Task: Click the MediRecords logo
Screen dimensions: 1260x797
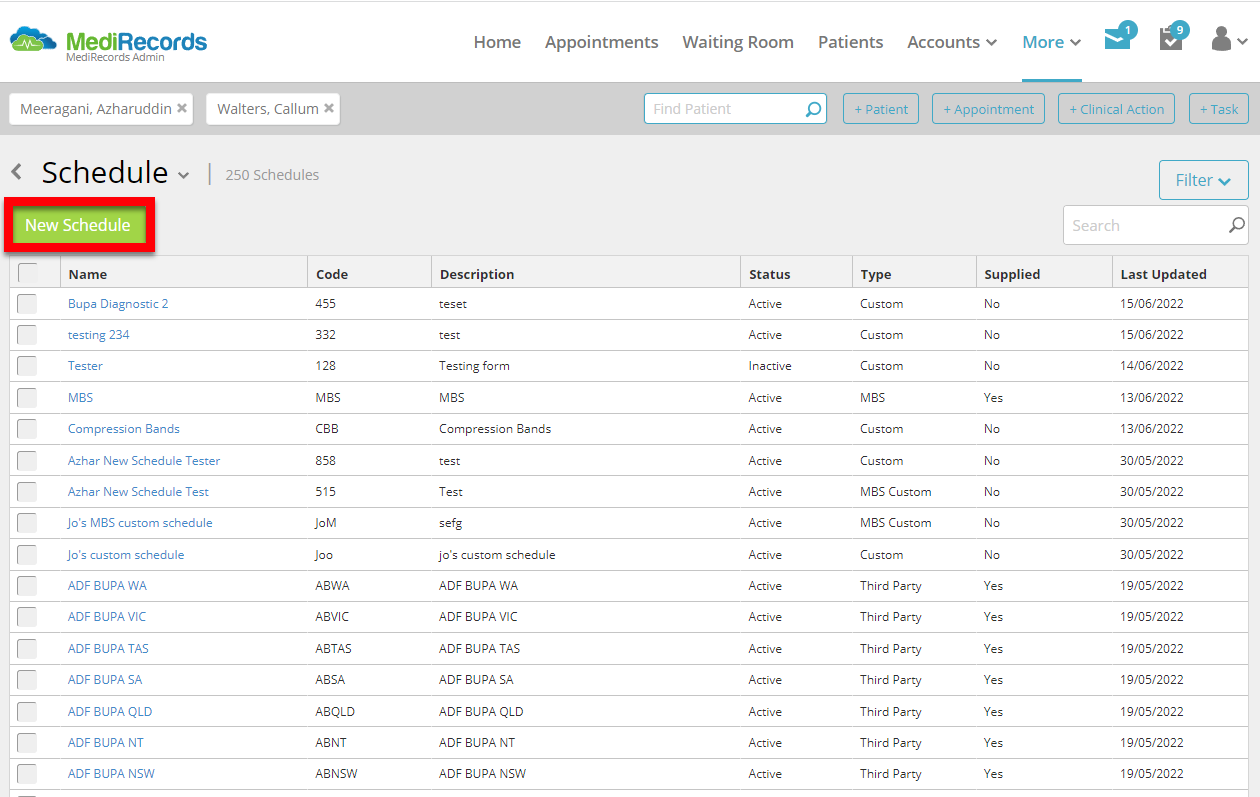Action: (x=108, y=42)
